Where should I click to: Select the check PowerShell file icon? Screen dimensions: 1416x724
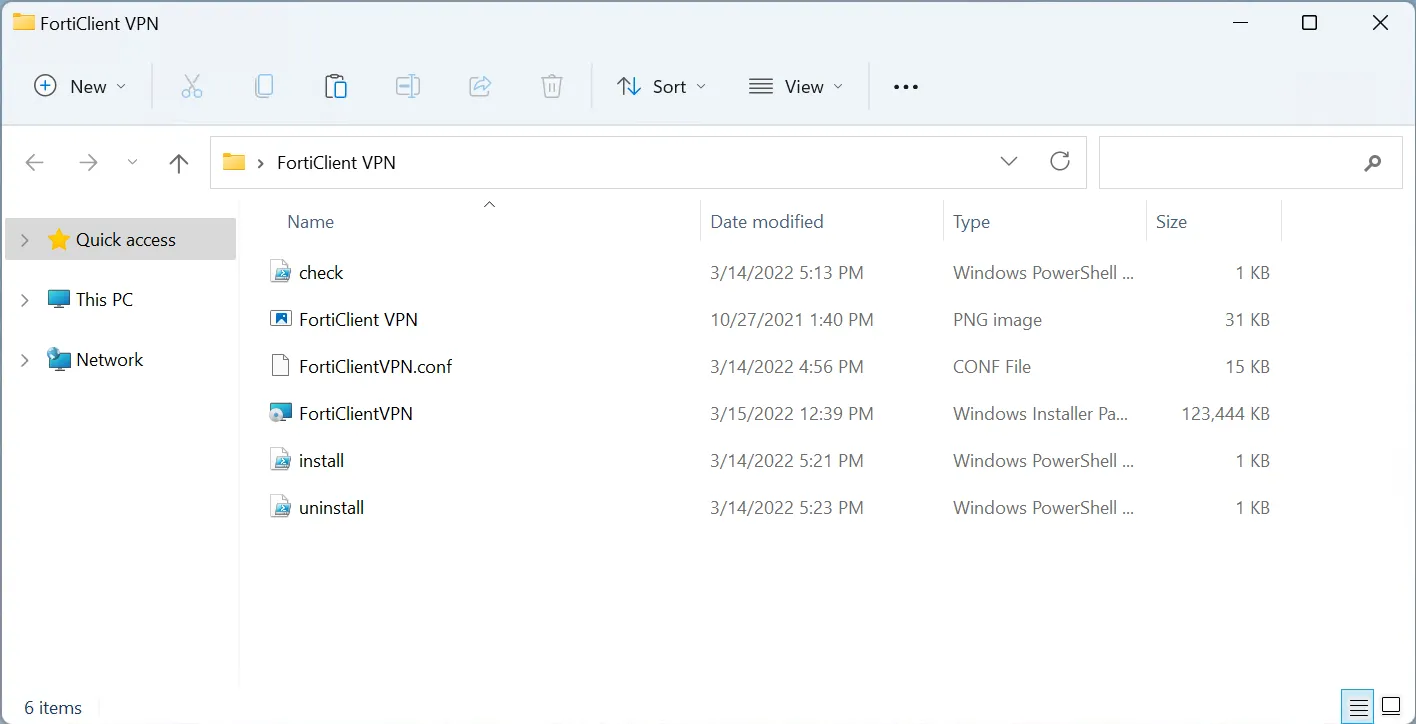click(281, 272)
